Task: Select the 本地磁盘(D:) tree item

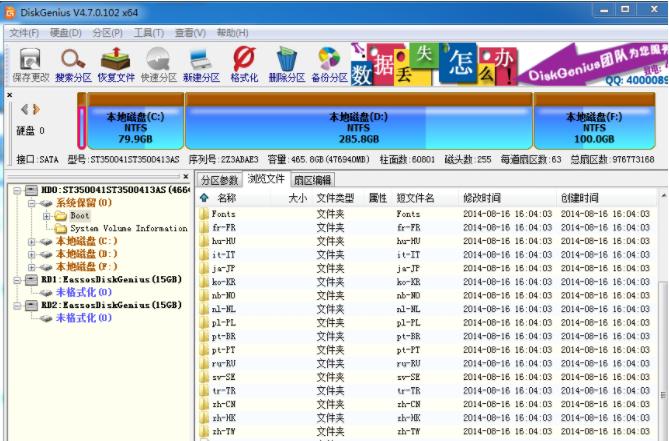Action: [87, 254]
